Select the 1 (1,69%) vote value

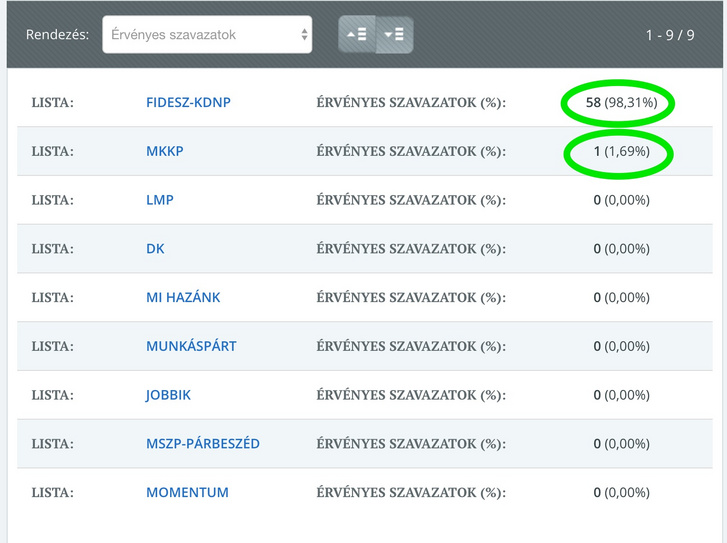[x=621, y=151]
